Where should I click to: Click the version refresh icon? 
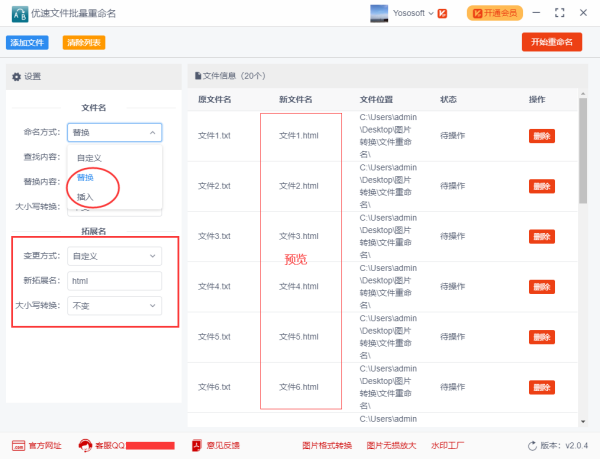click(531, 445)
